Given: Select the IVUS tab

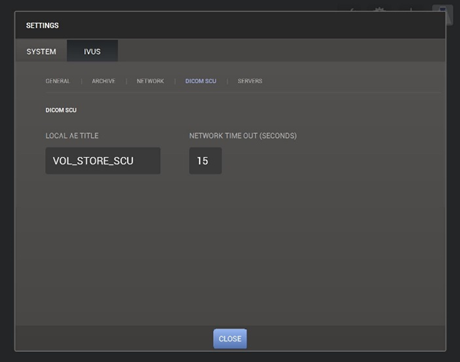Looking at the screenshot, I should [x=92, y=51].
